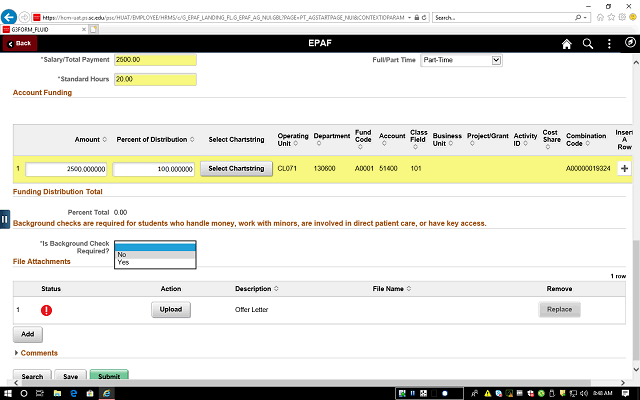Click the Offer Letter description text
The width and height of the screenshot is (640, 400).
pyautogui.click(x=251, y=310)
